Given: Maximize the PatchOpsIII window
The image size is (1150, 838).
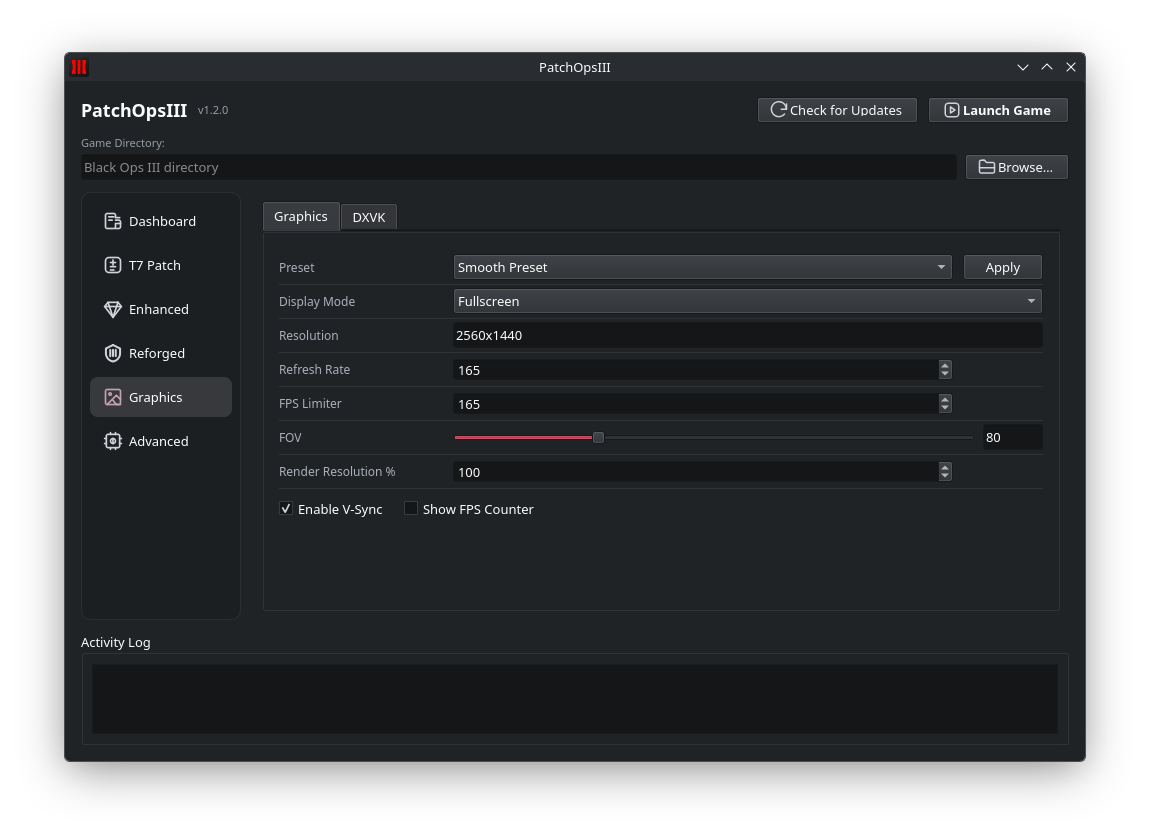Looking at the screenshot, I should pos(1047,67).
